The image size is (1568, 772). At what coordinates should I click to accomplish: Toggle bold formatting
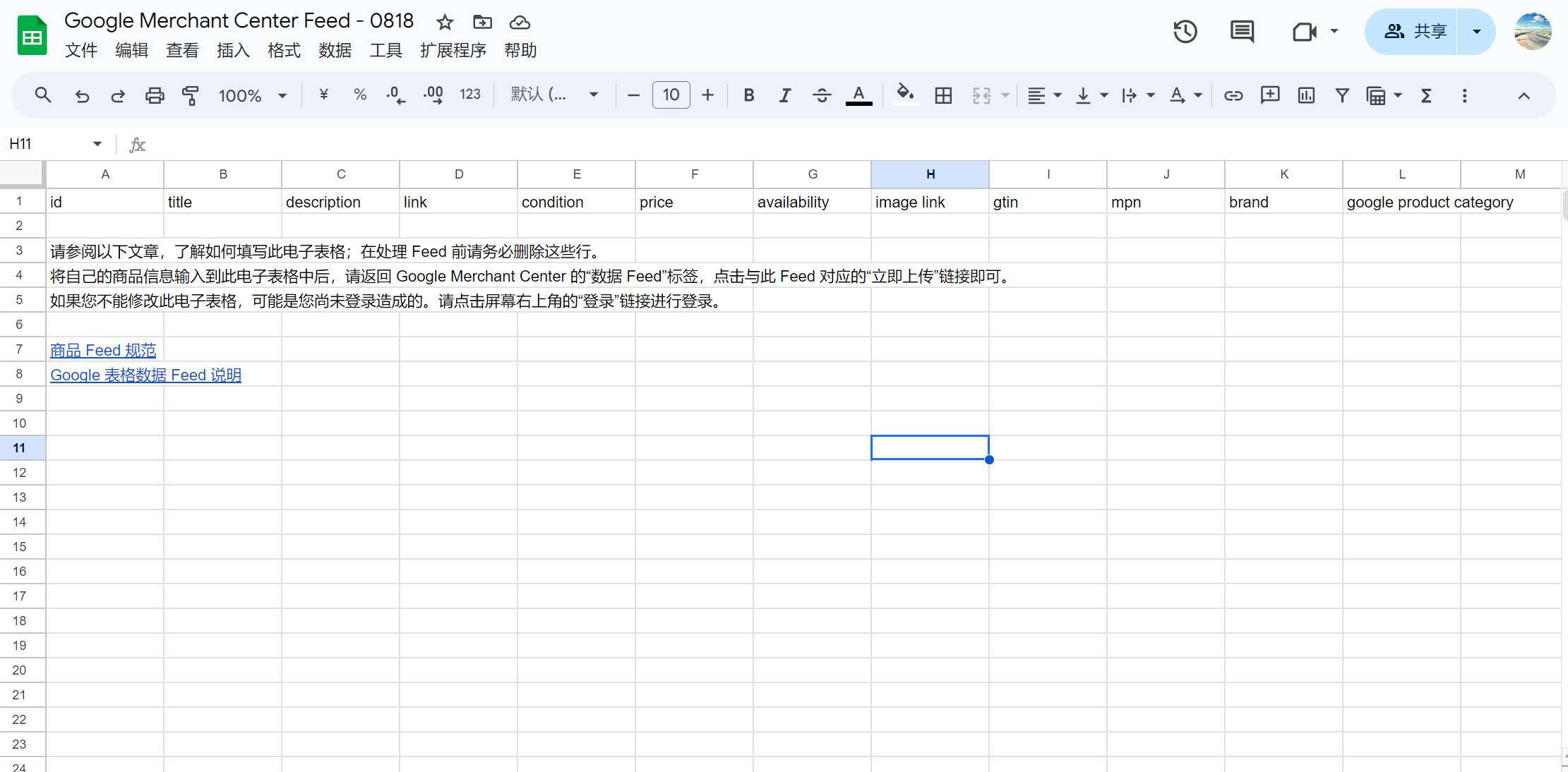[x=749, y=95]
